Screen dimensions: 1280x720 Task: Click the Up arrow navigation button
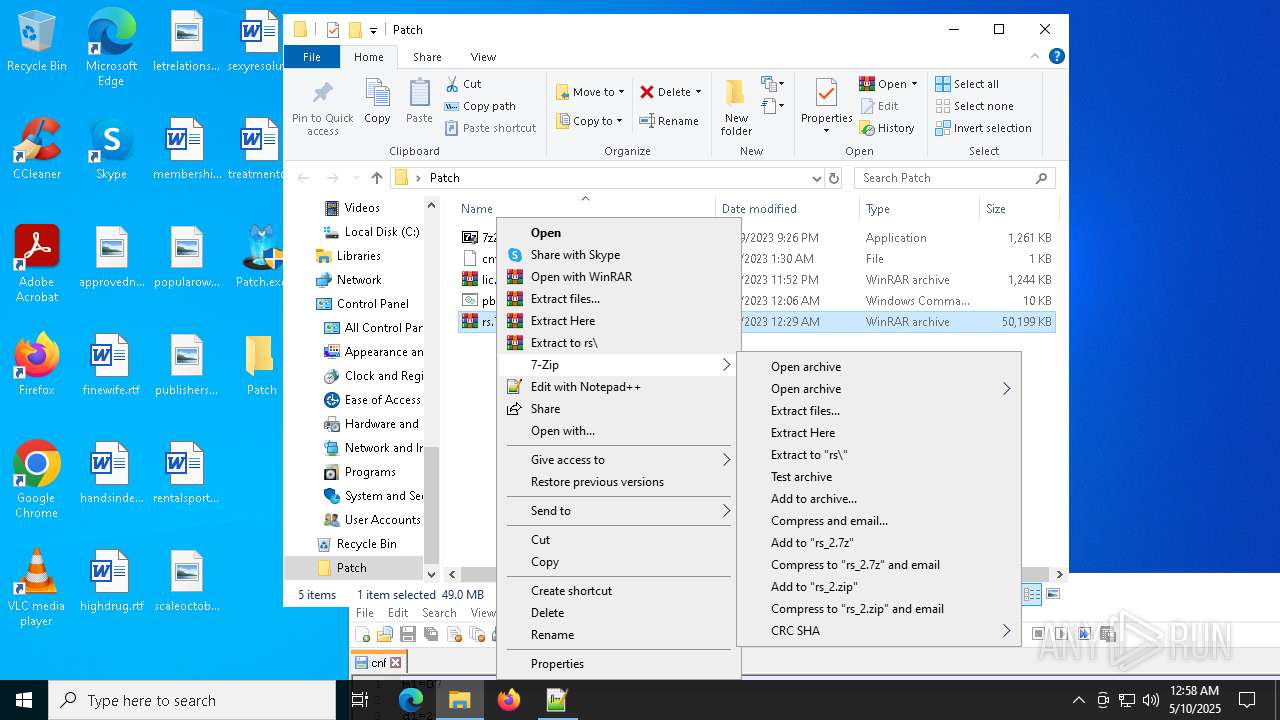tap(376, 178)
